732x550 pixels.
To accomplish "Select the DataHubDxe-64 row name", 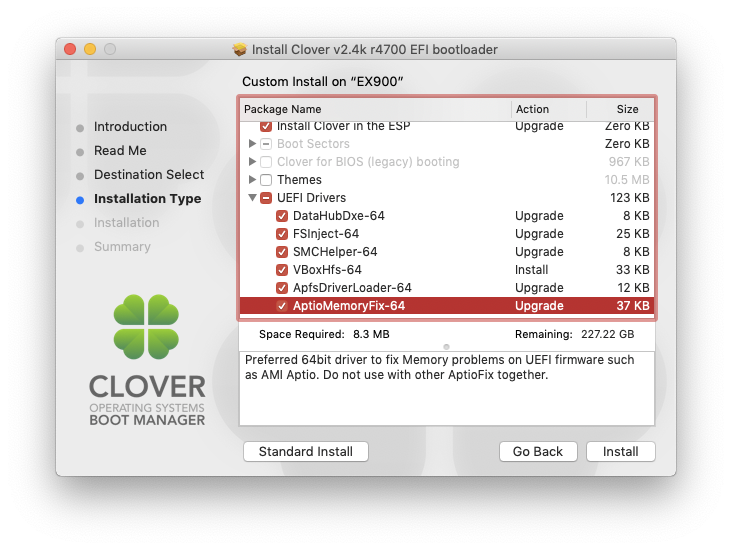I will pos(338,216).
